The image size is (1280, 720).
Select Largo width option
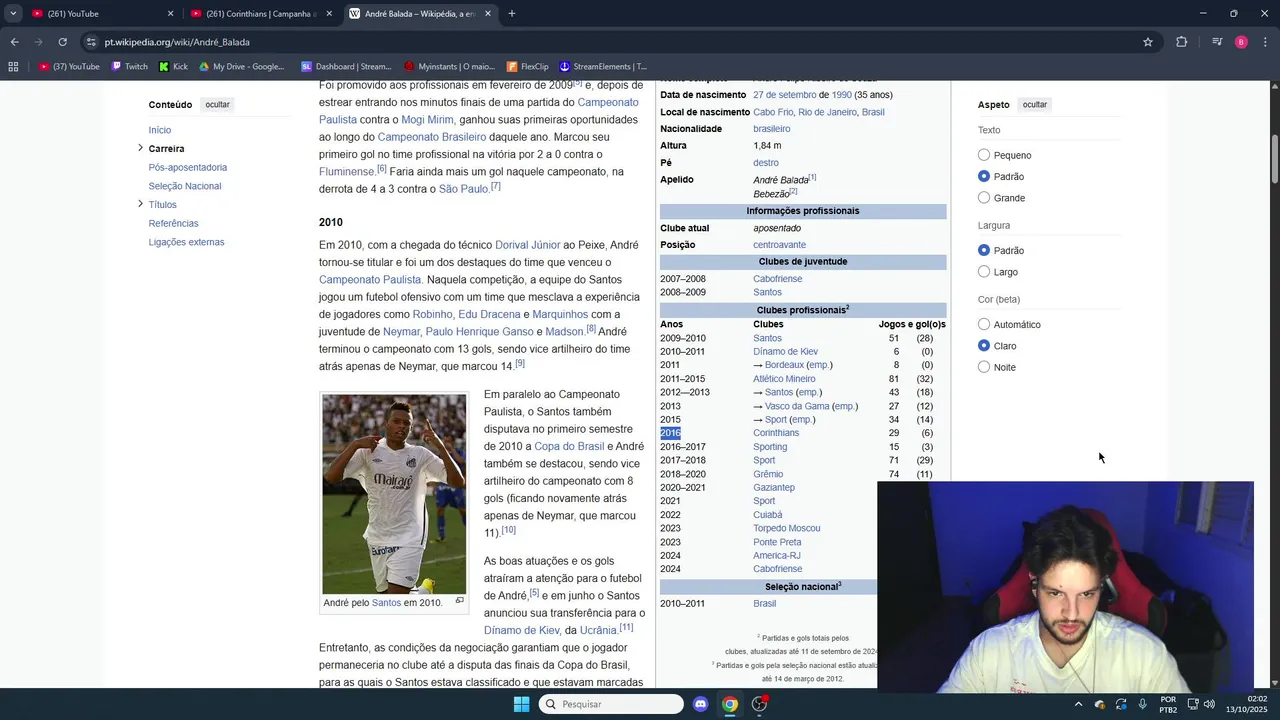(984, 271)
